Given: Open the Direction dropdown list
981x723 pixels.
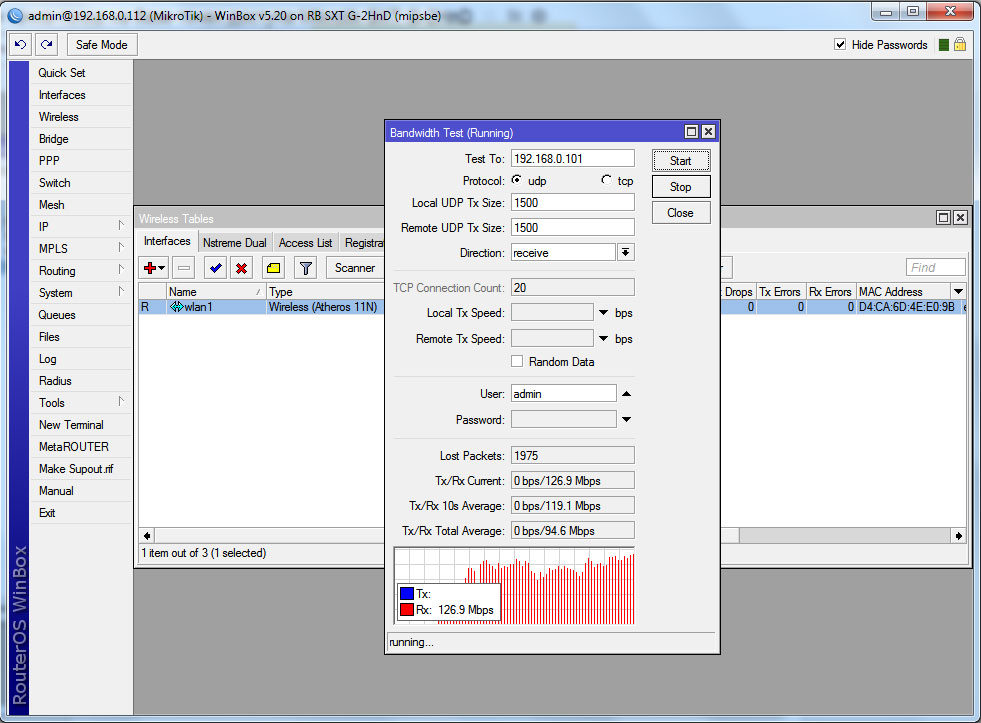Looking at the screenshot, I should 626,253.
